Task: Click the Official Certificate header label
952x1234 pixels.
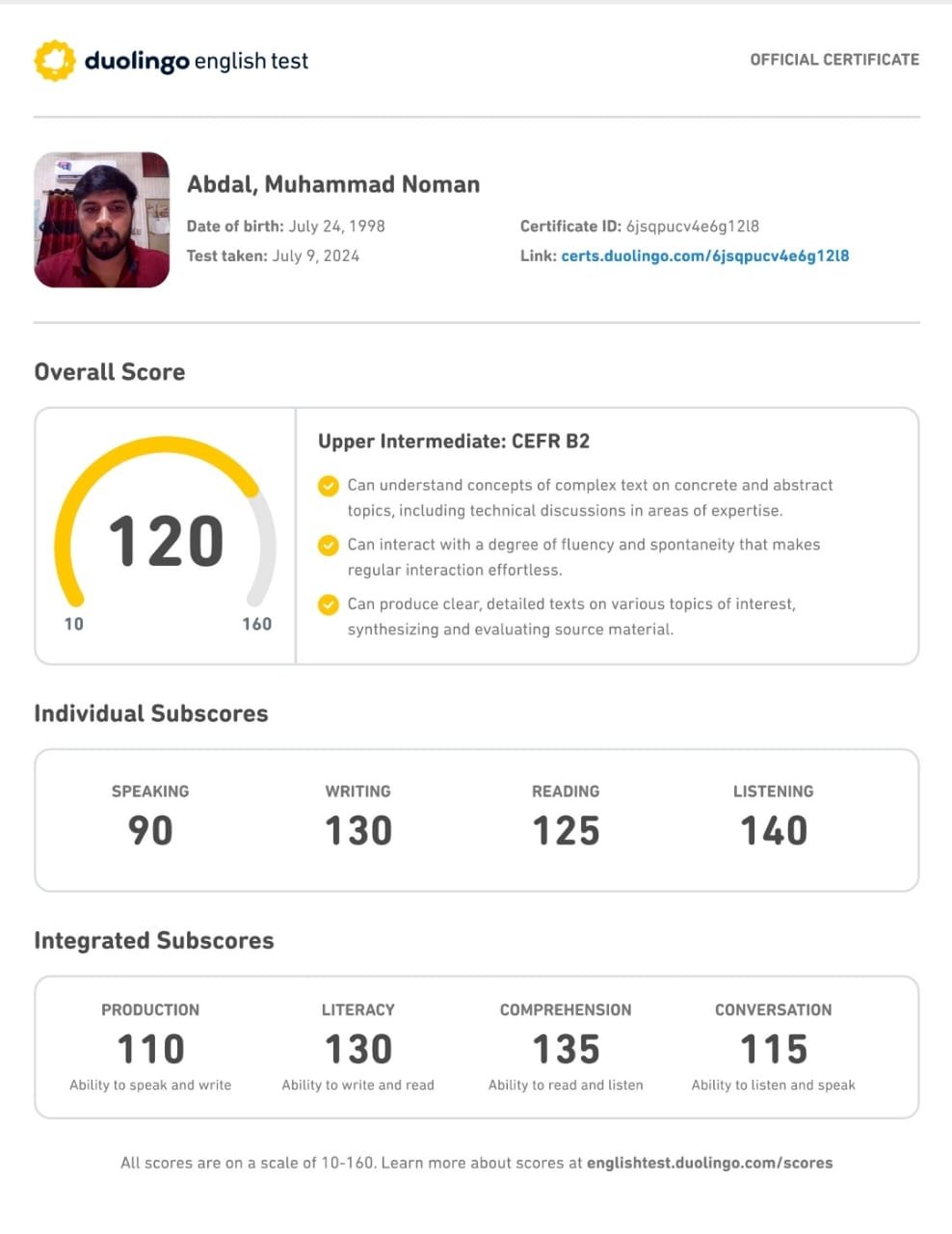Action: [x=834, y=59]
